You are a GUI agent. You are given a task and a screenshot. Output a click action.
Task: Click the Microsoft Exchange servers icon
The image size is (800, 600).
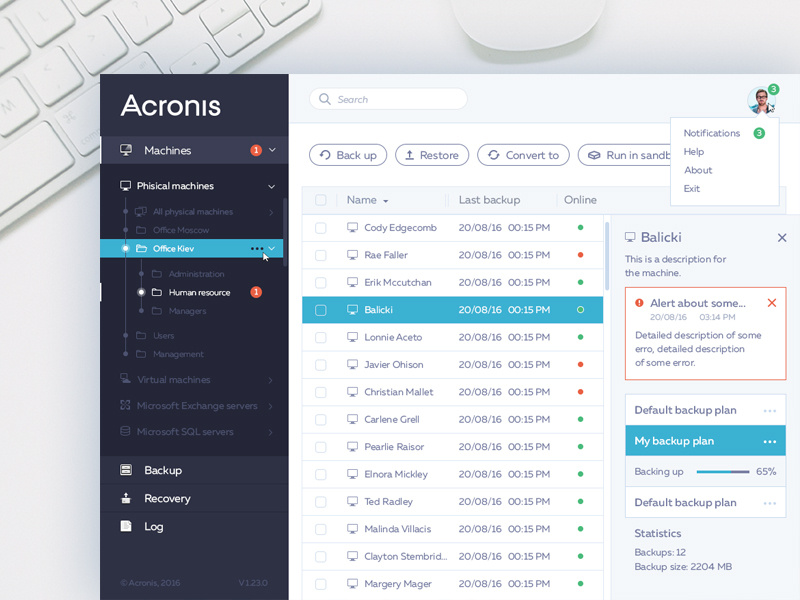125,405
